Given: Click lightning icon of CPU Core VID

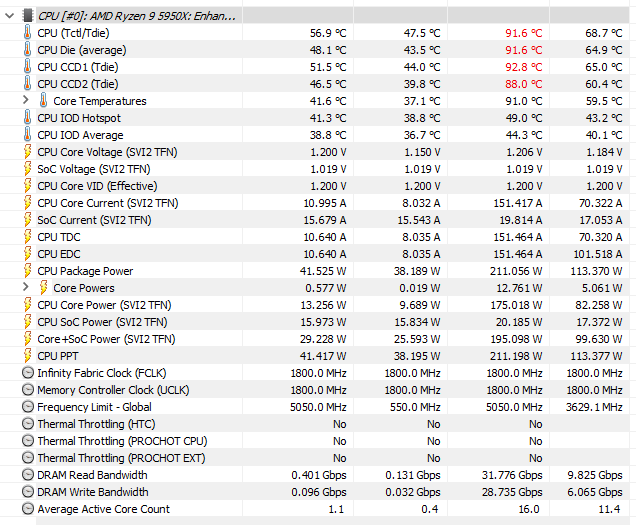Looking at the screenshot, I should [27, 186].
